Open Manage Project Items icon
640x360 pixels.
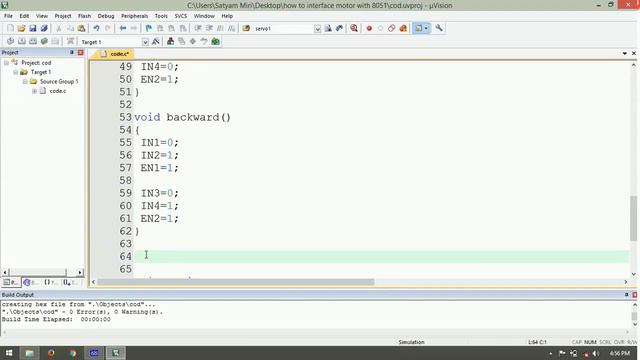pyautogui.click(x=171, y=41)
